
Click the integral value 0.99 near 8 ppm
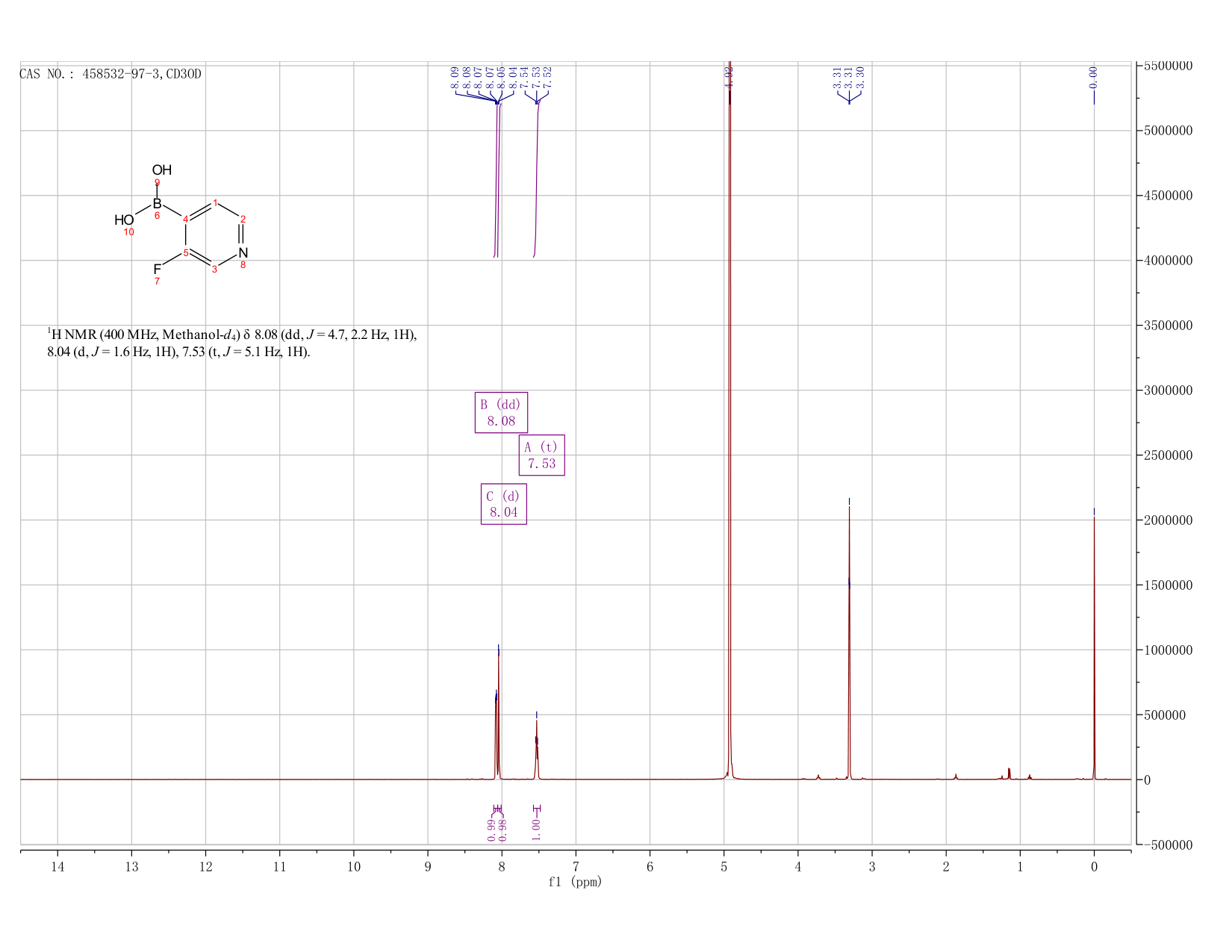(491, 830)
